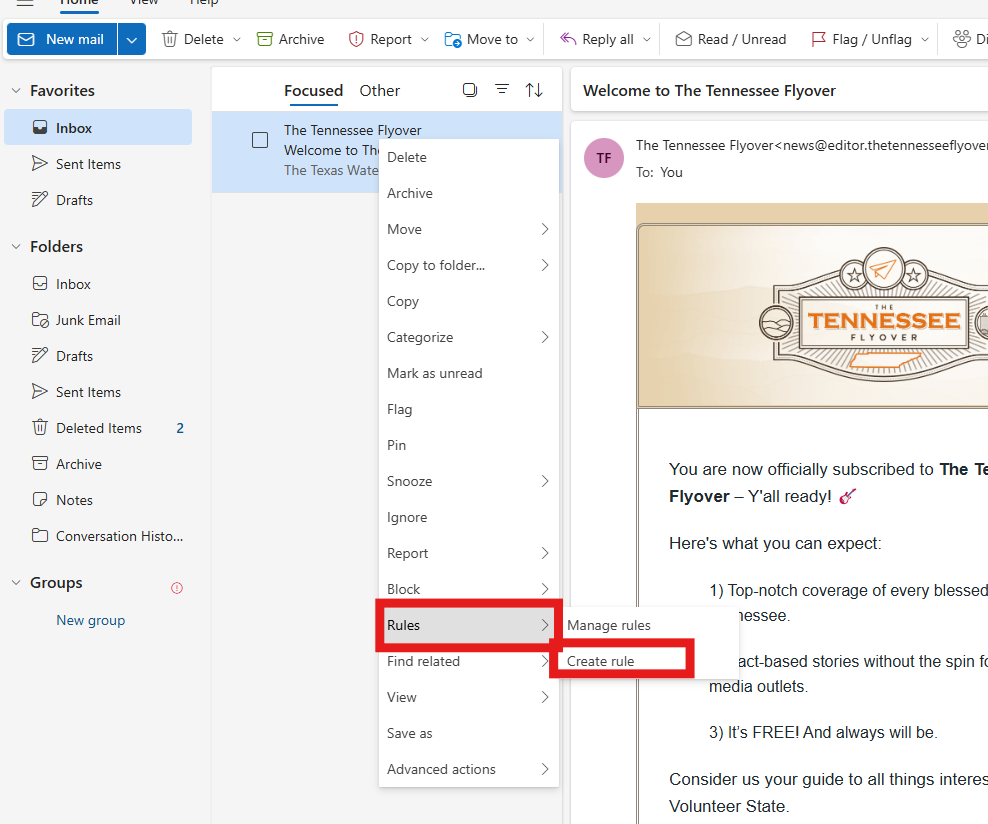Select Mark as unread in context menu
Screen dimensions: 988x824
click(469, 373)
